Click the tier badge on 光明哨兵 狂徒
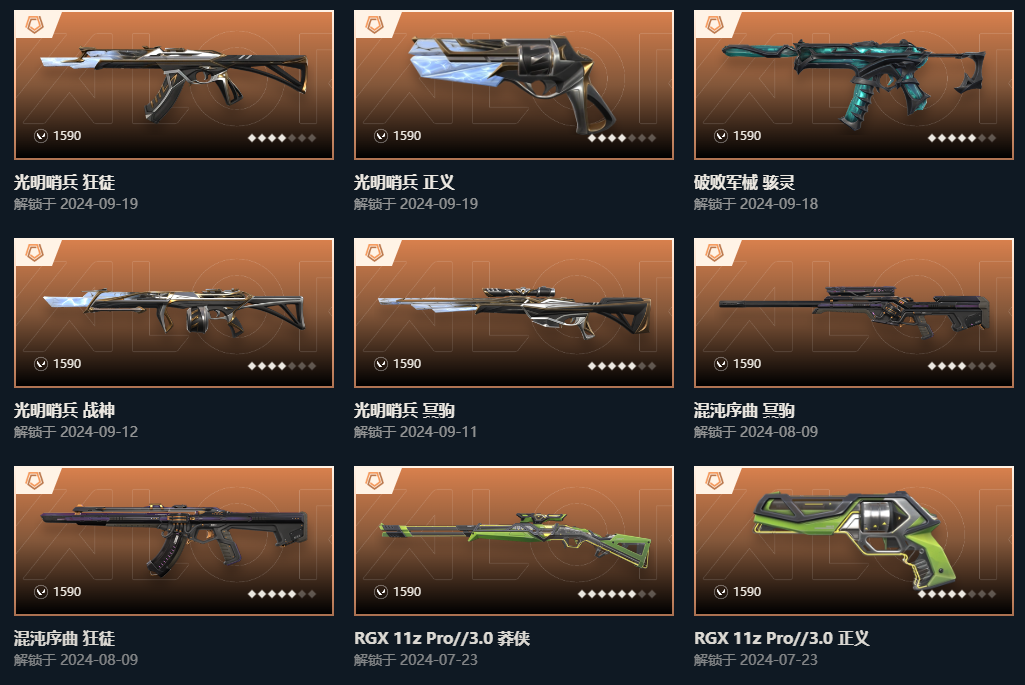 click(x=35, y=25)
